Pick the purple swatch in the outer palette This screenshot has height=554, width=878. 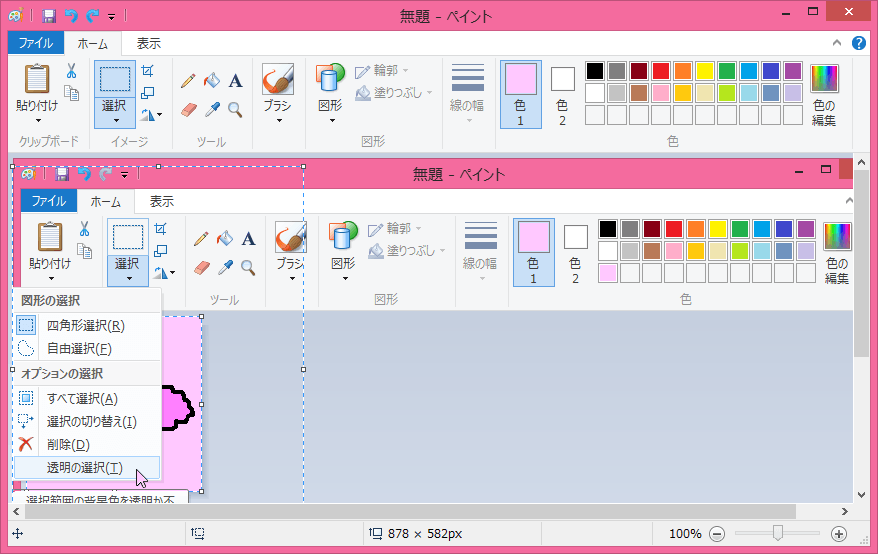click(793, 71)
